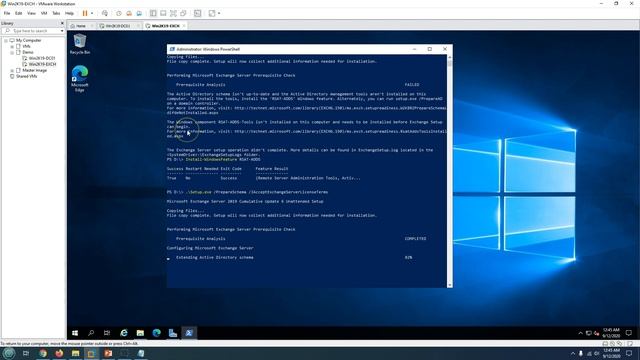
Task: Expand the Master Image folder node
Action: coord(12,71)
